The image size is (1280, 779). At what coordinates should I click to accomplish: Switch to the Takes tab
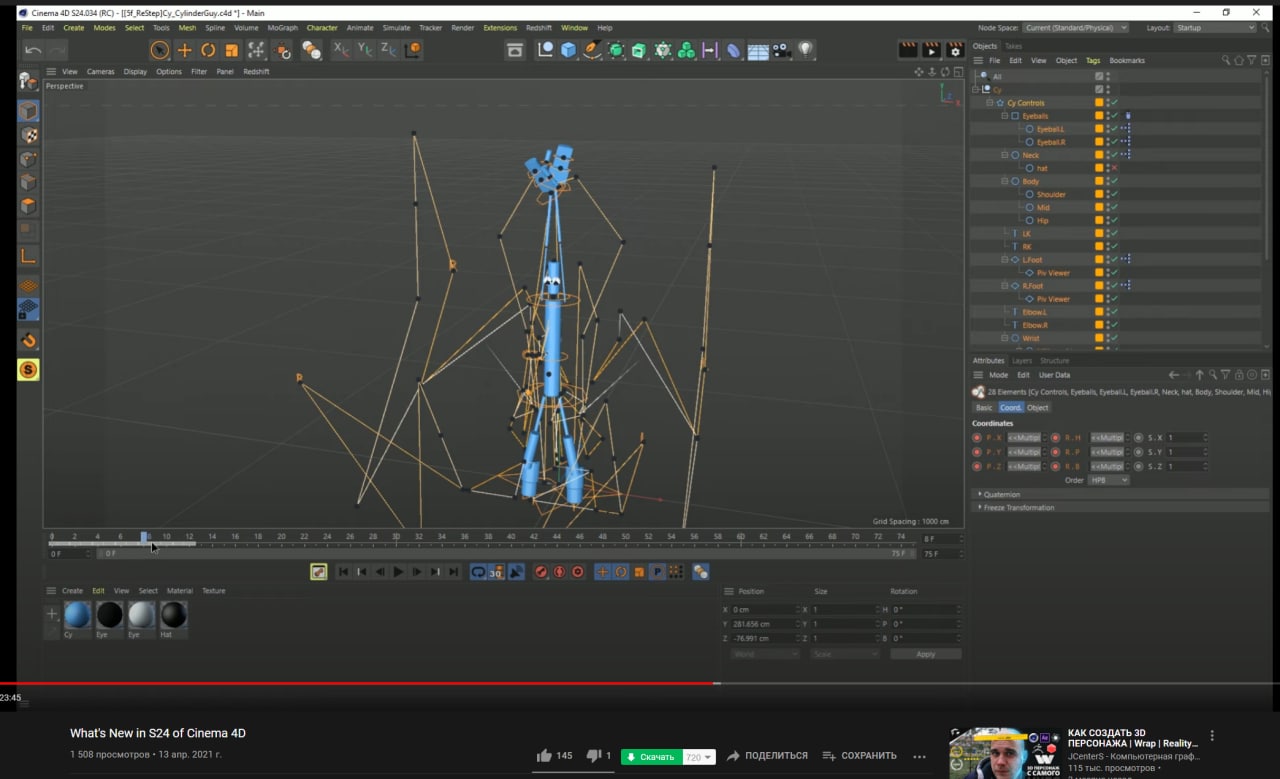(x=1013, y=46)
